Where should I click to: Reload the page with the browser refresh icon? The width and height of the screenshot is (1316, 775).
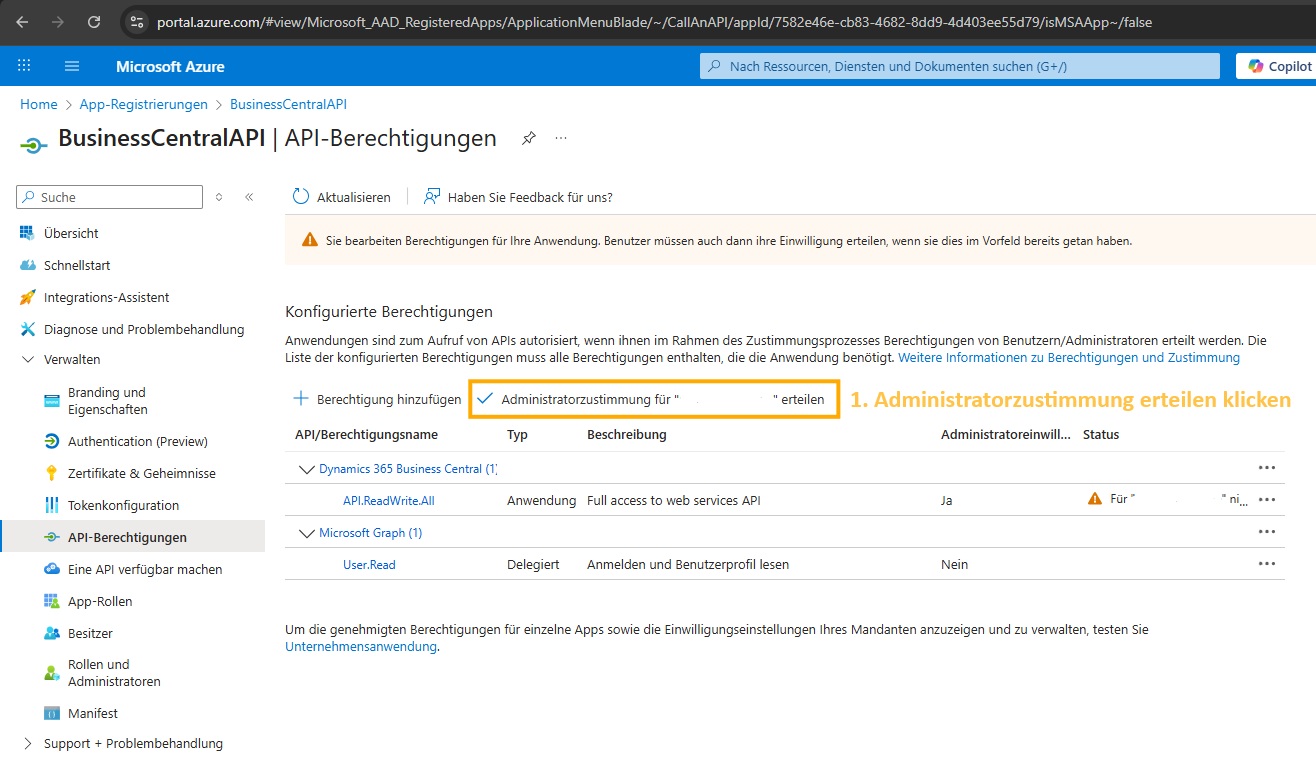click(94, 21)
